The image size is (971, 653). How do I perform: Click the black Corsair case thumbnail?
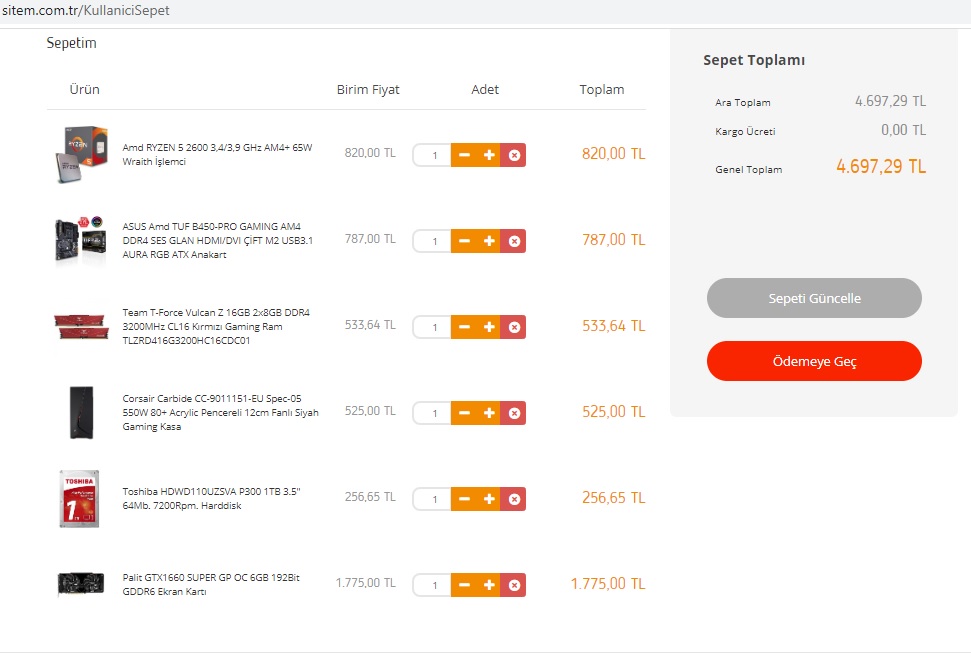(81, 413)
